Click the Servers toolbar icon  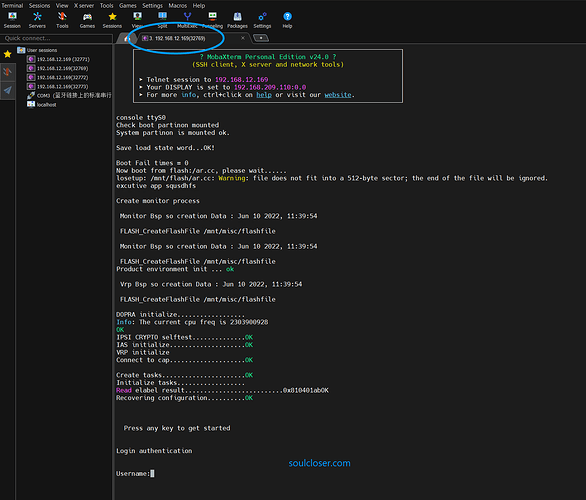coord(37,20)
